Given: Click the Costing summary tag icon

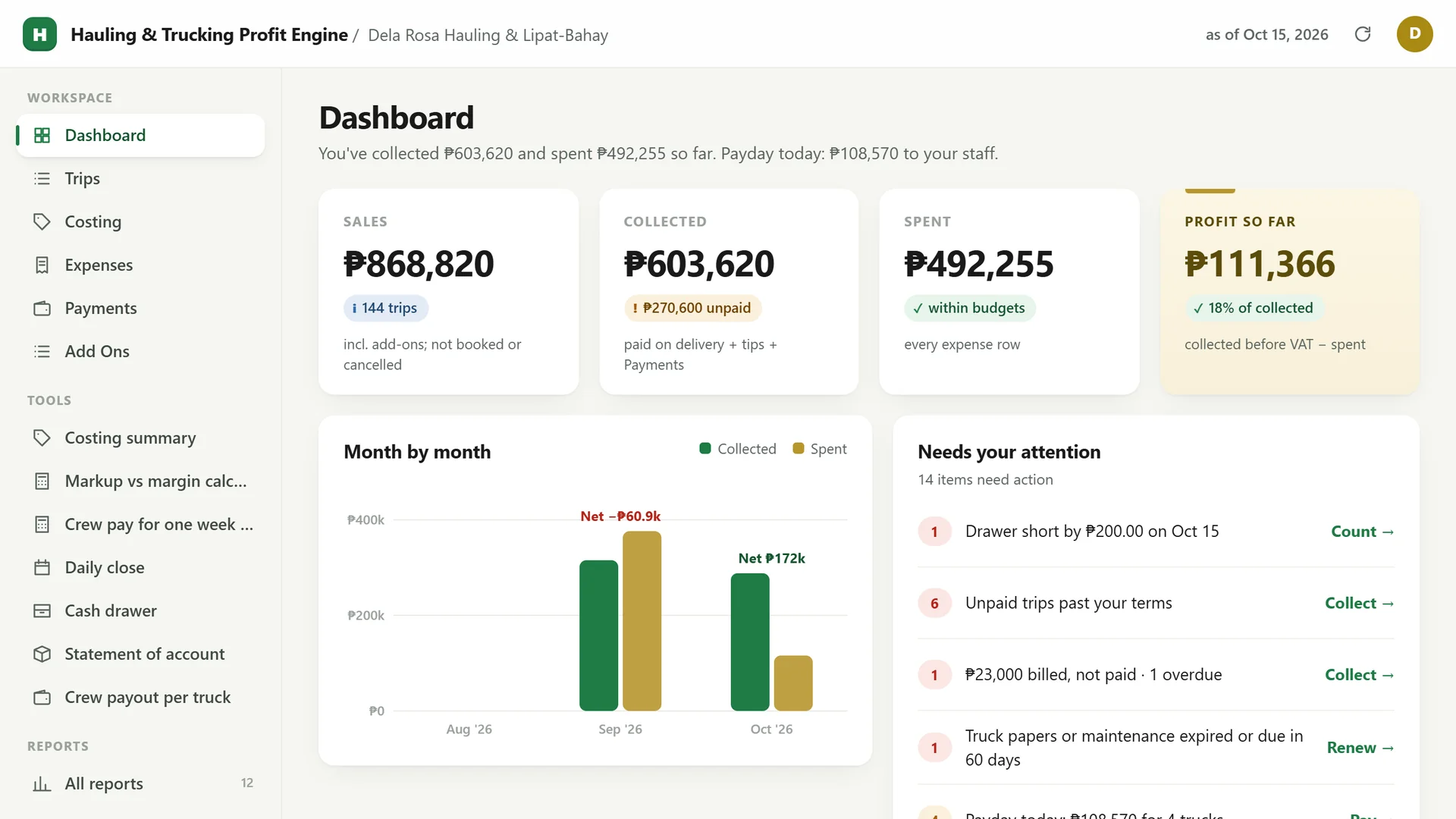Looking at the screenshot, I should (x=42, y=438).
